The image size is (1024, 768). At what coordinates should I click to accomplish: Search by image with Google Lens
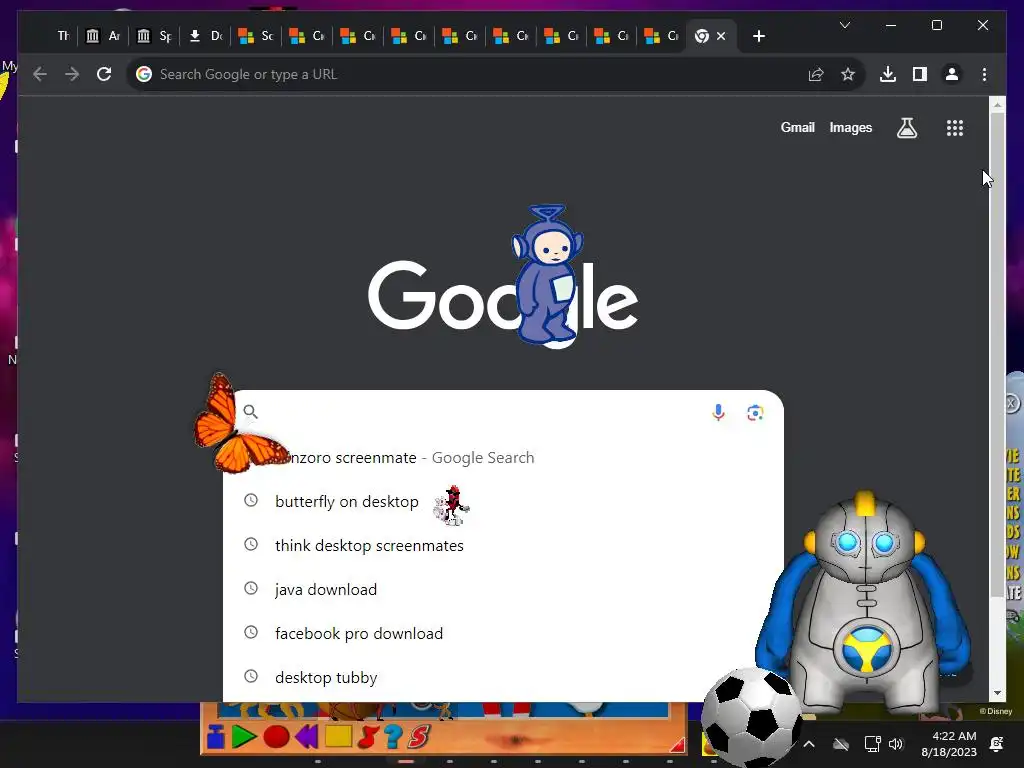(x=755, y=413)
